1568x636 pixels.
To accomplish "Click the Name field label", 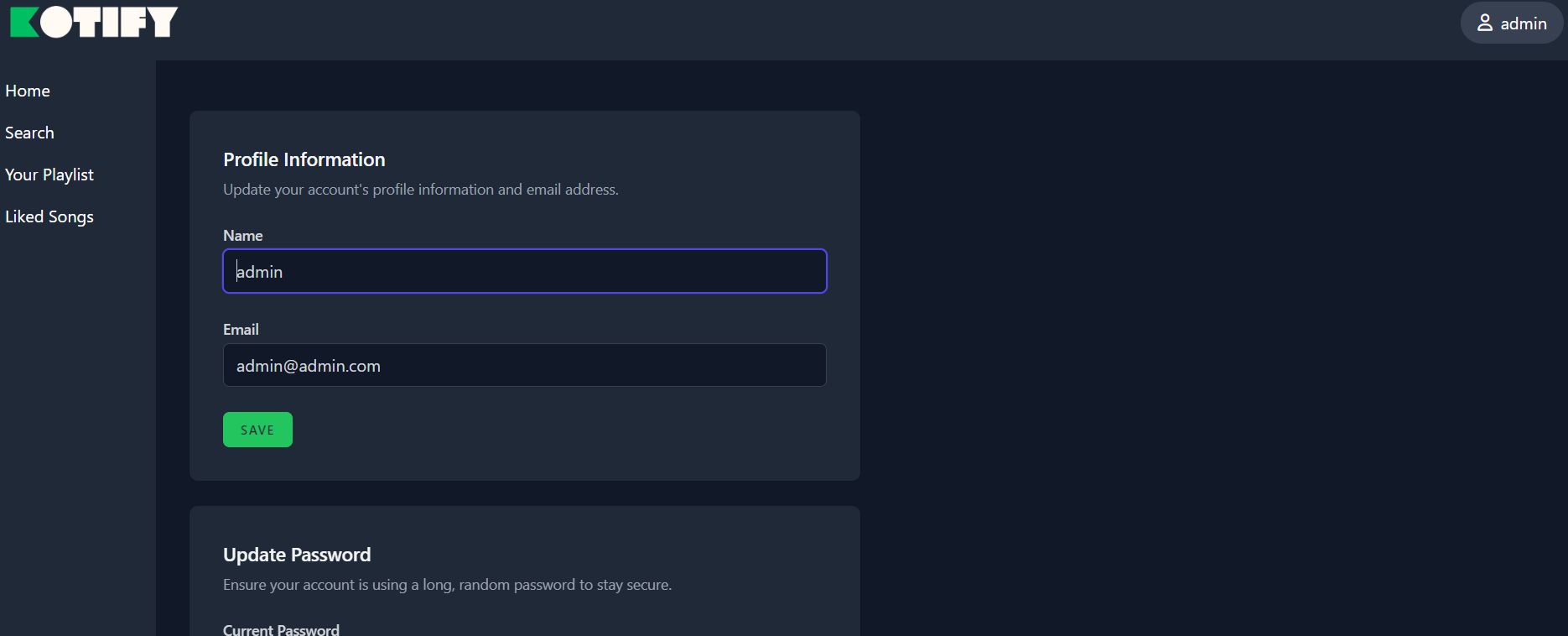I will click(243, 236).
